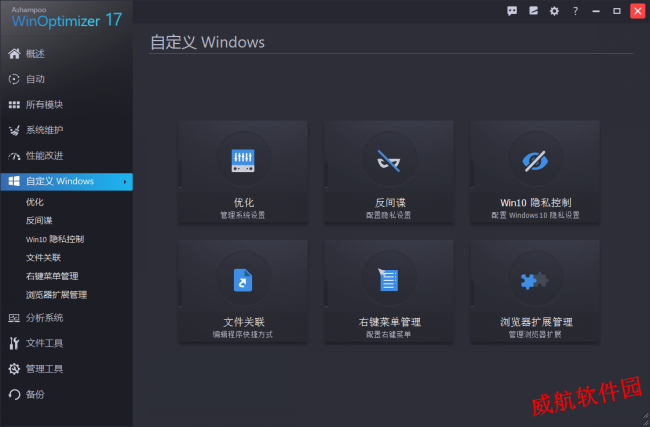Open the Win10 隐私控制 tile title

coord(536,203)
